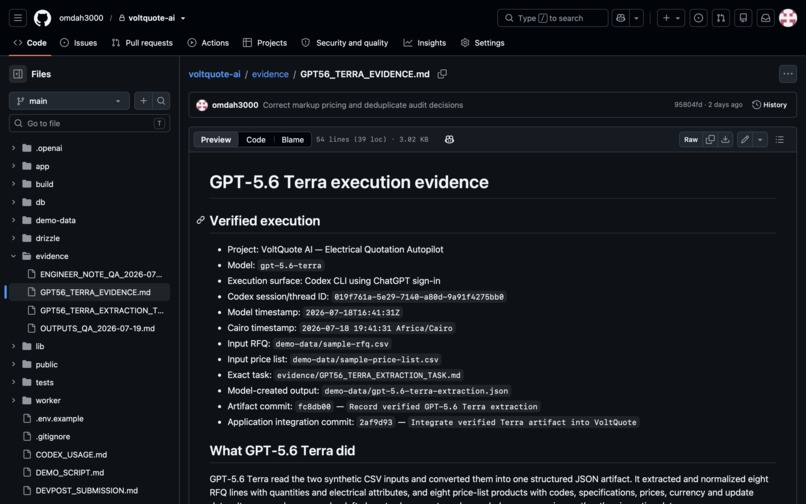Open DEVPOST_SUBMISSION.md file
Viewport: 806px width, 504px height.
(x=86, y=491)
